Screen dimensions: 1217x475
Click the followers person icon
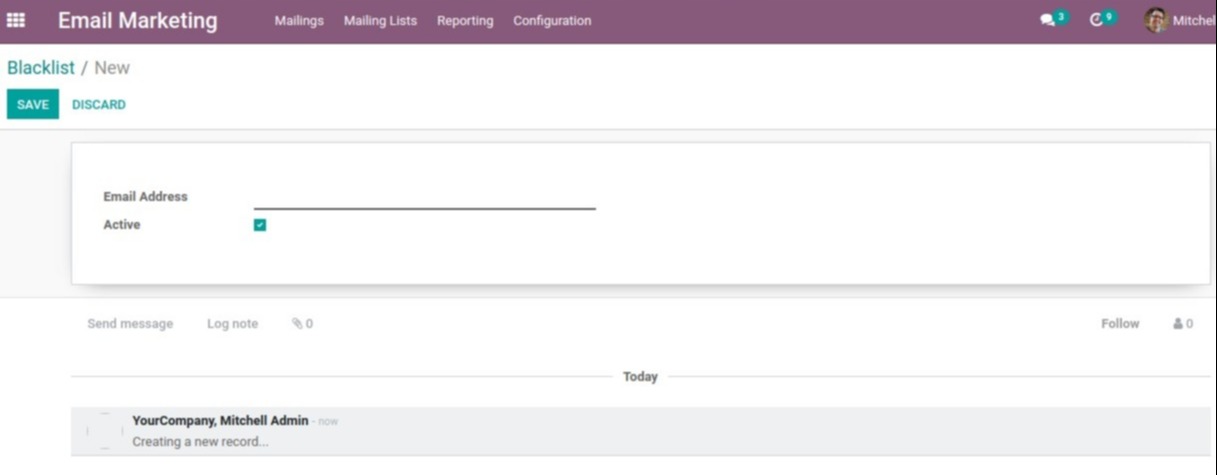[x=1177, y=324]
